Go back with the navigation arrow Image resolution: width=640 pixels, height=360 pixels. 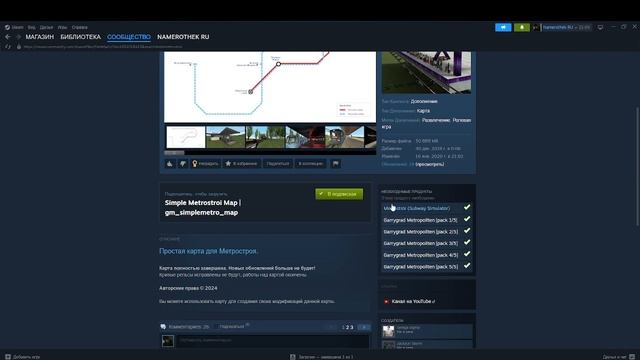pos(8,37)
